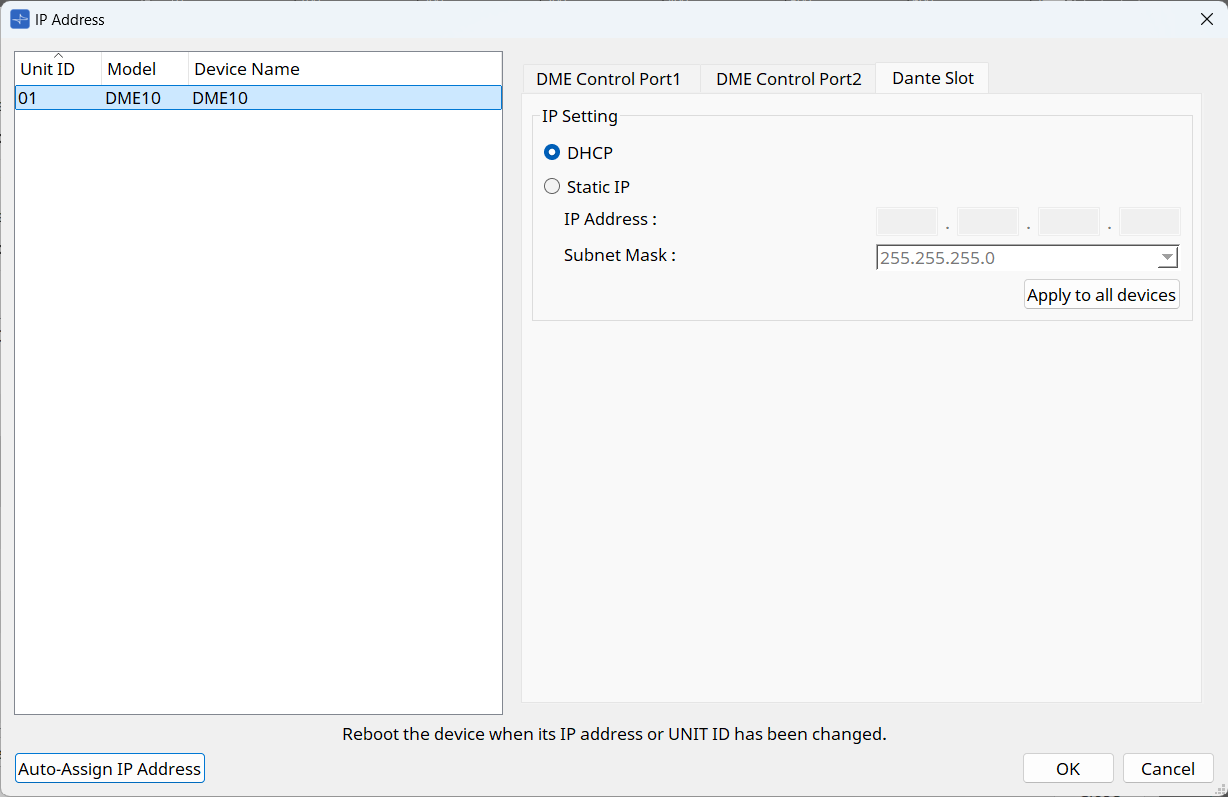Viewport: 1228px width, 797px height.
Task: Expand the Subnet Mask dropdown
Action: [1166, 258]
